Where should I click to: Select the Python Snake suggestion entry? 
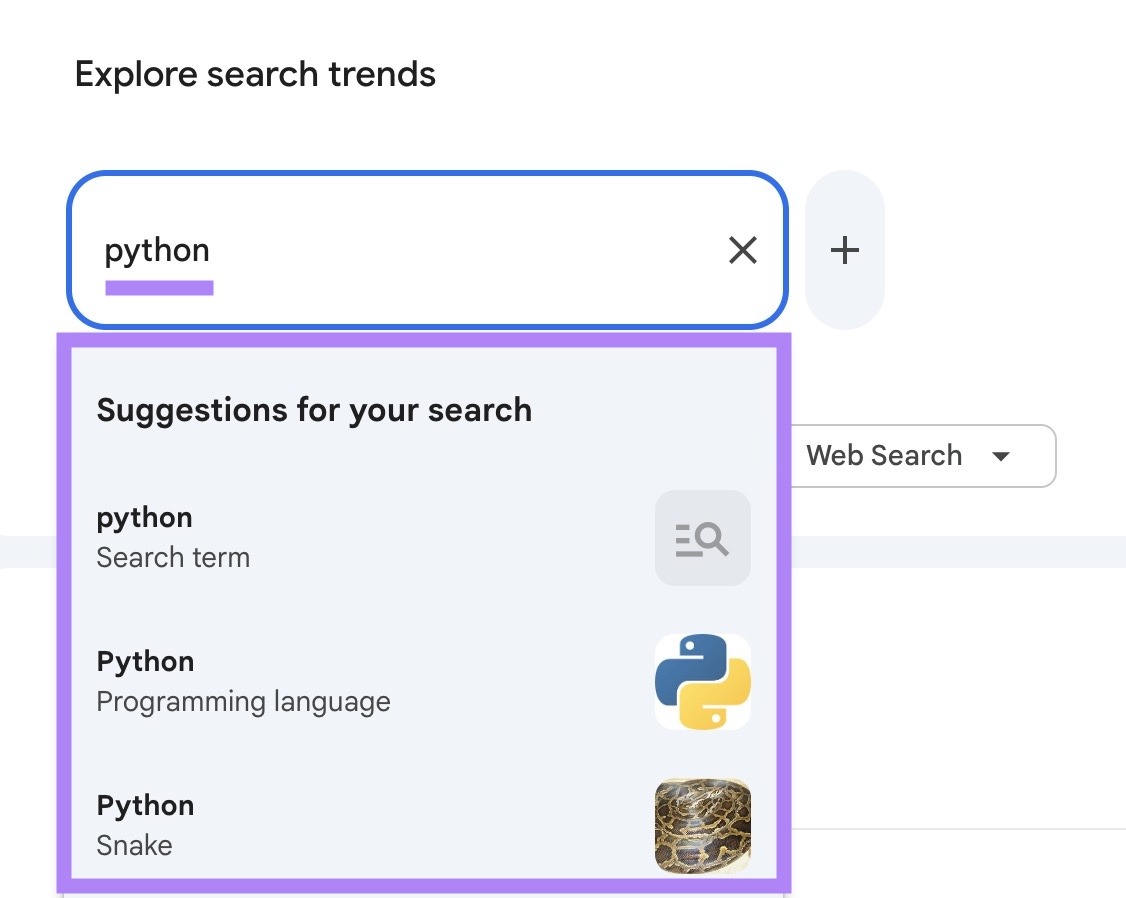pos(300,823)
